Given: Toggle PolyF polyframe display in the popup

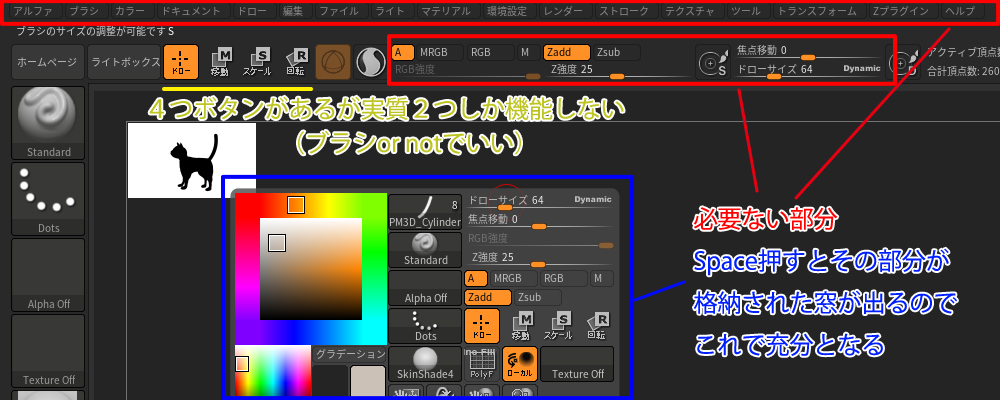Looking at the screenshot, I should point(482,364).
